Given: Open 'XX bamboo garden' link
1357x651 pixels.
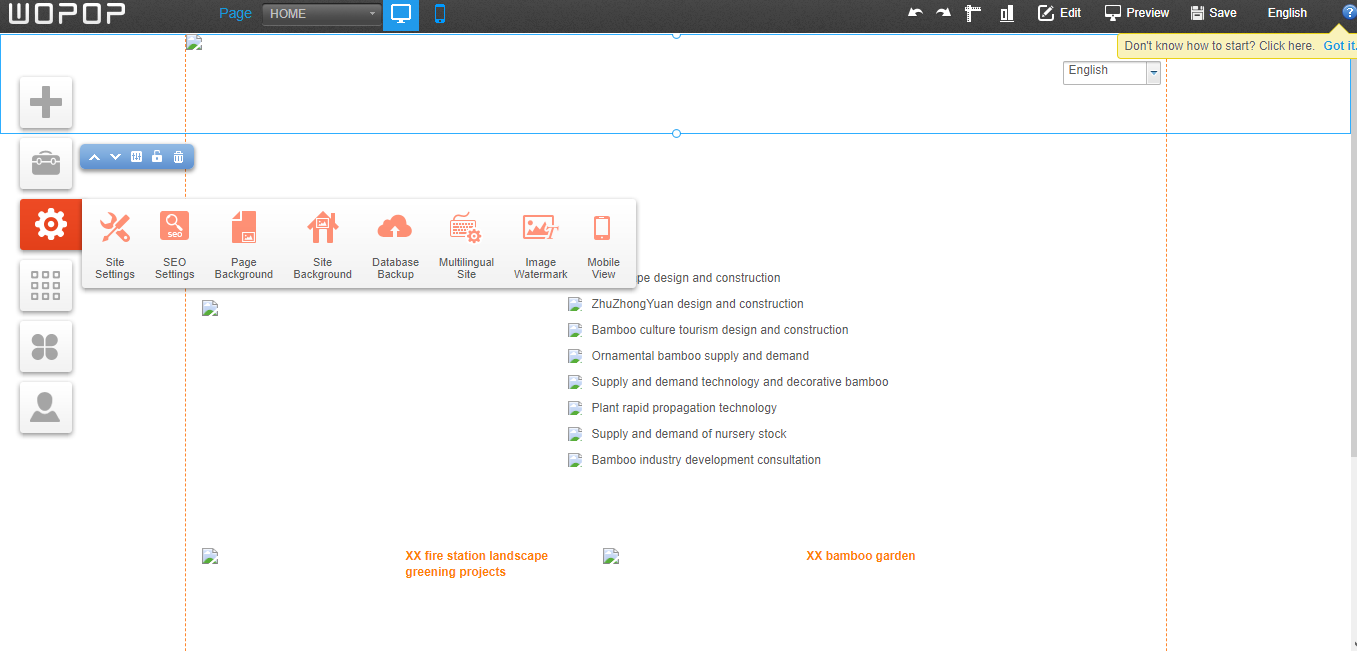Looking at the screenshot, I should [860, 556].
